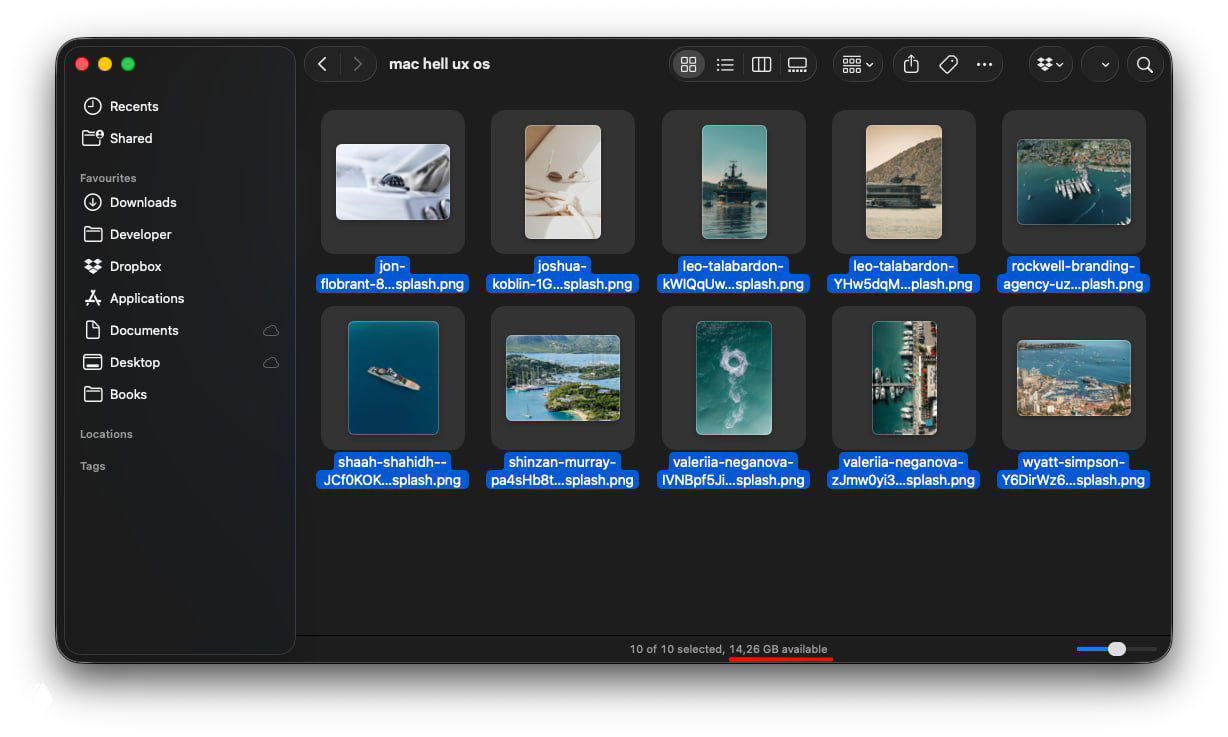The height and width of the screenshot is (737, 1228).
Task: Click the Share icon in the toolbar
Action: (910, 64)
